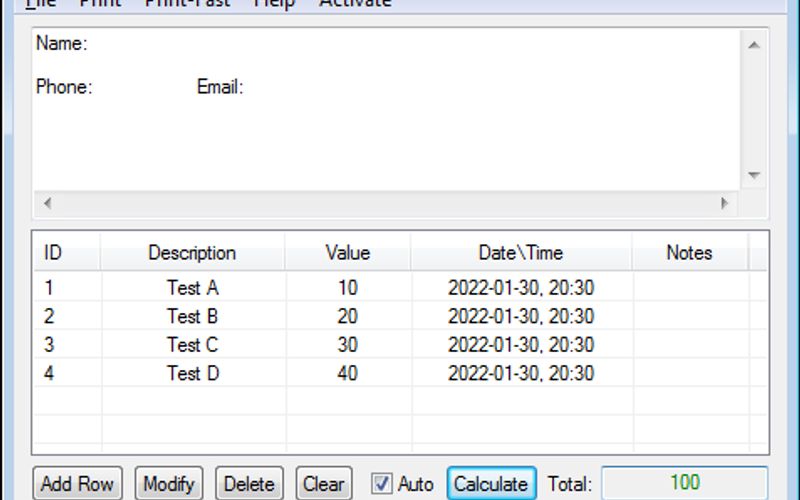Click the left arrow of horizontal scrollbar
This screenshot has width=800, height=500.
pyautogui.click(x=47, y=203)
